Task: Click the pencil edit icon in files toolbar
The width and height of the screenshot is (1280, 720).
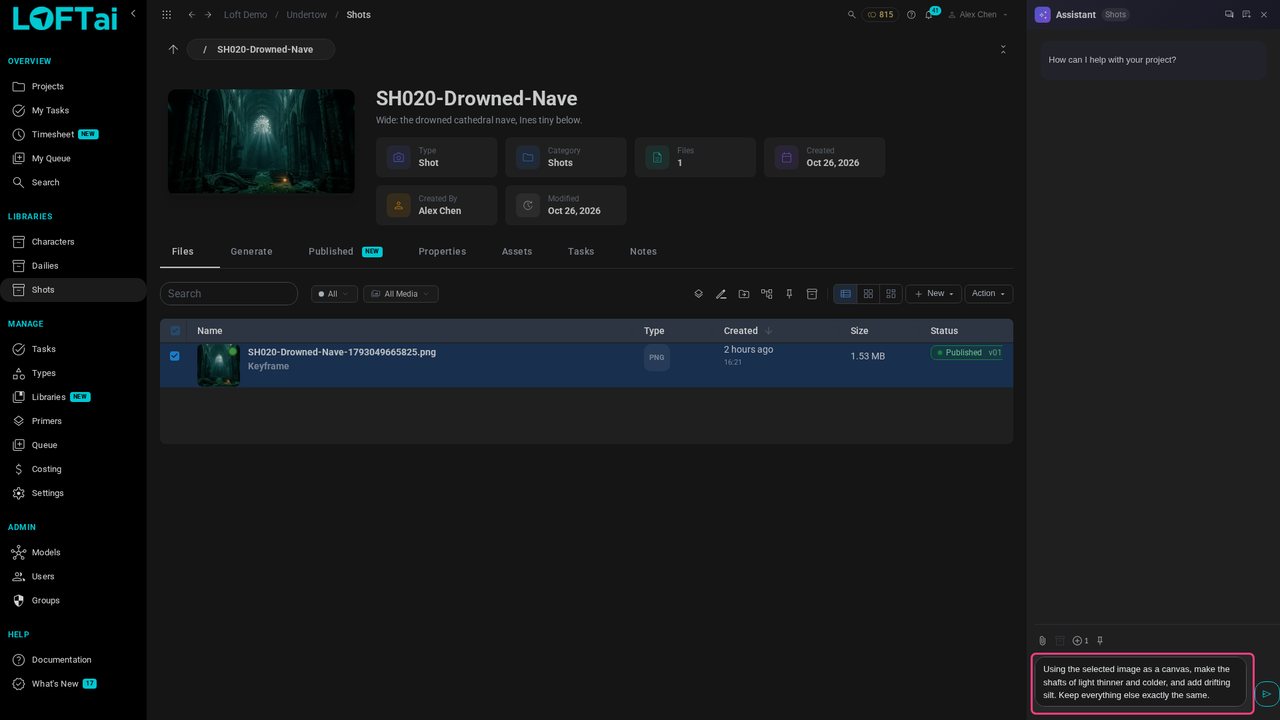Action: pos(721,294)
